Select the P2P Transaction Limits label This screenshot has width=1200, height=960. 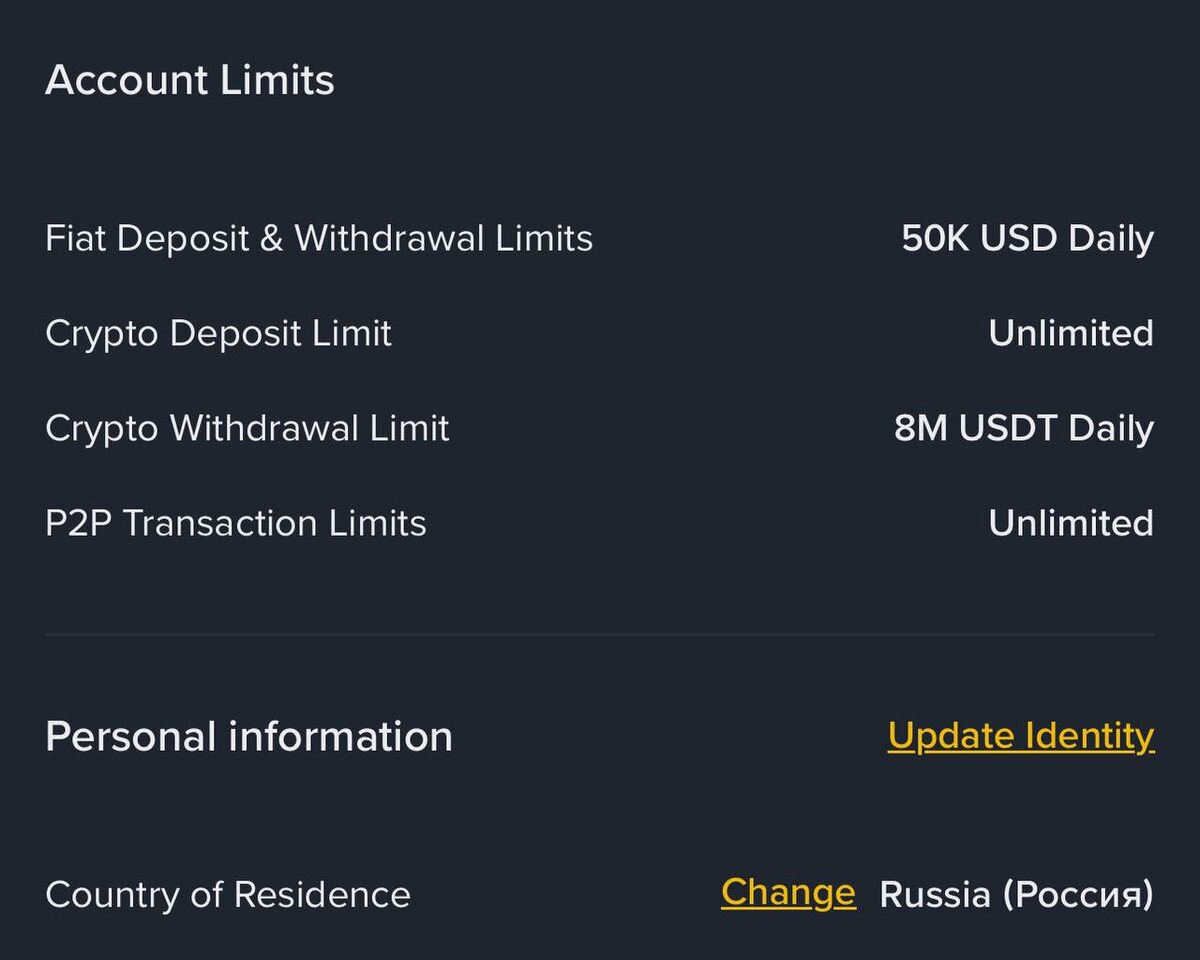tap(236, 524)
